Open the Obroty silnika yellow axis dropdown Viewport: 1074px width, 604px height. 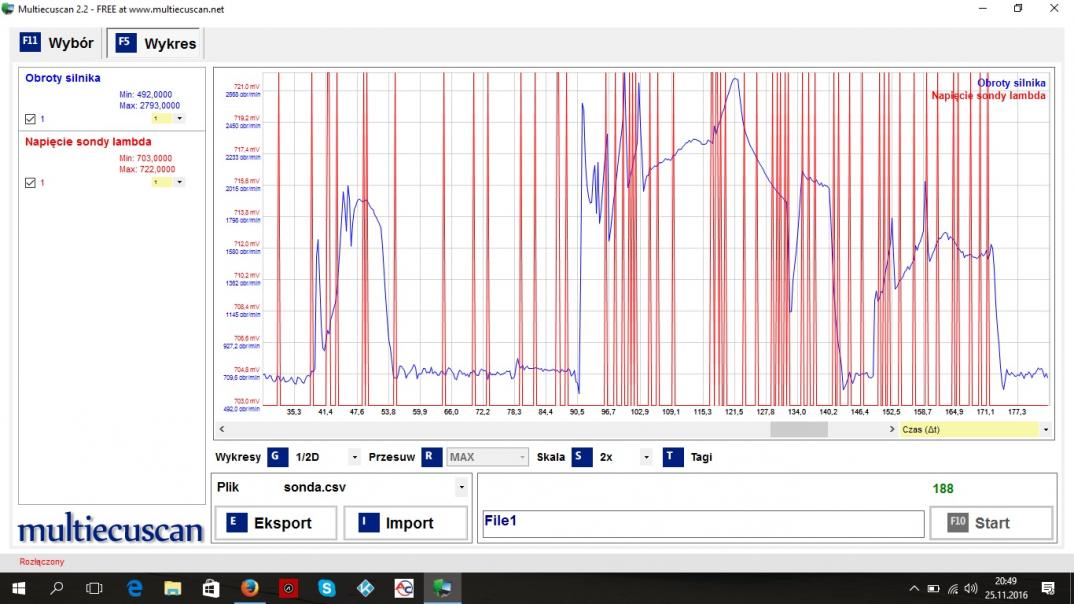coord(179,118)
